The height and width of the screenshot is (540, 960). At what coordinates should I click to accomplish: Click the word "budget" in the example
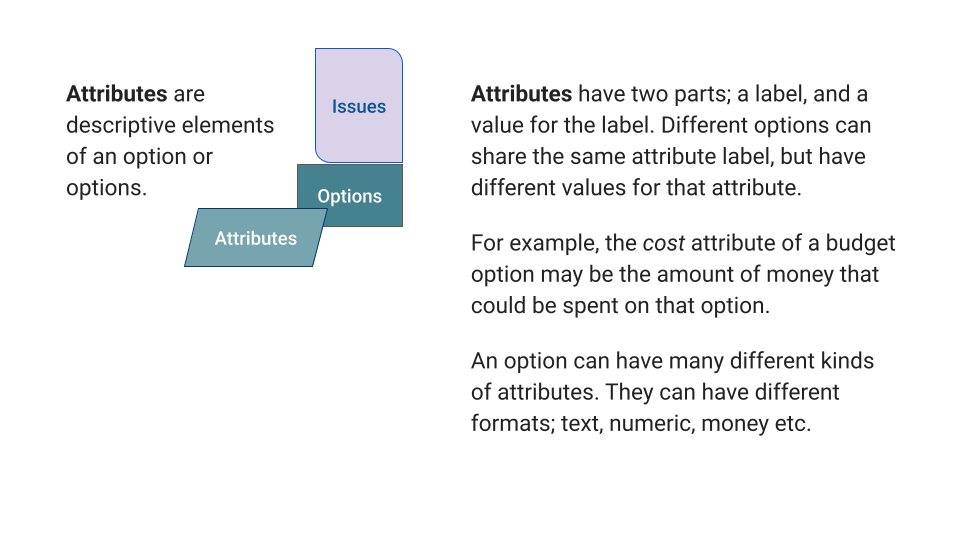[861, 243]
